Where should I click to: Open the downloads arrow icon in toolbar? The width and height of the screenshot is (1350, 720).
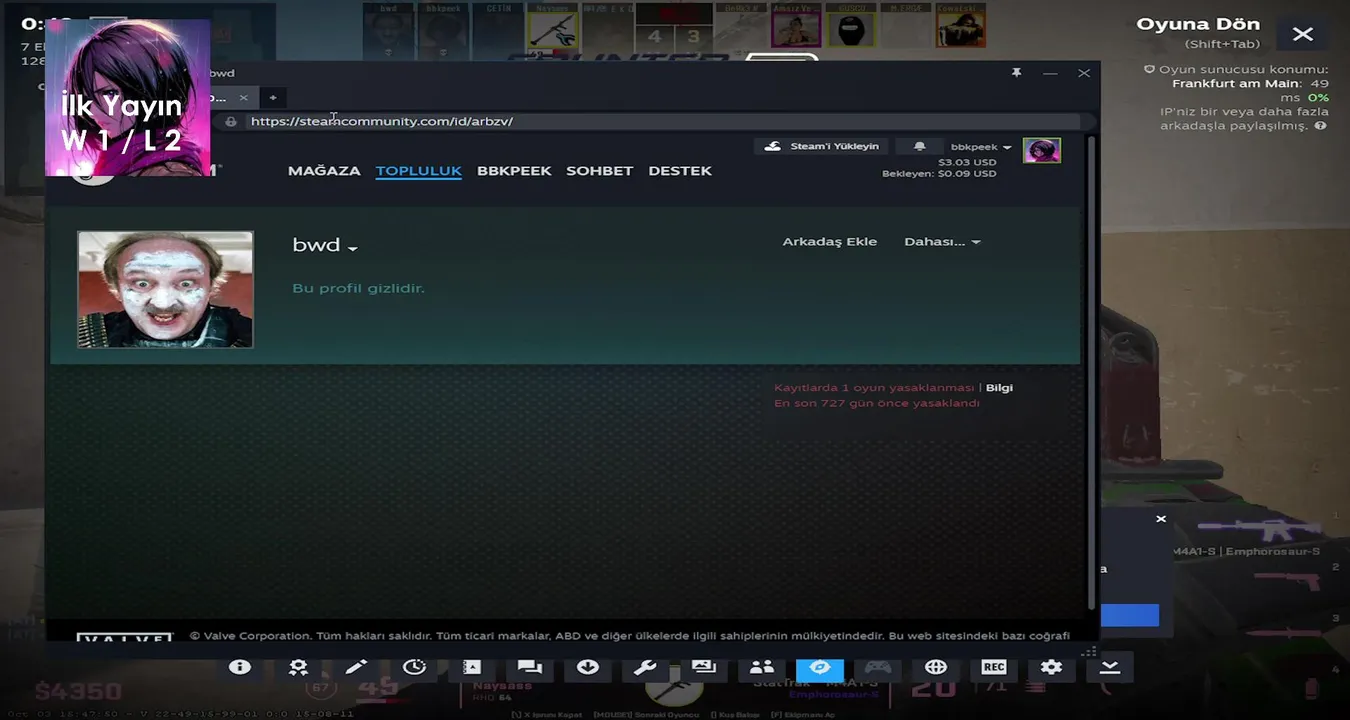(x=588, y=667)
